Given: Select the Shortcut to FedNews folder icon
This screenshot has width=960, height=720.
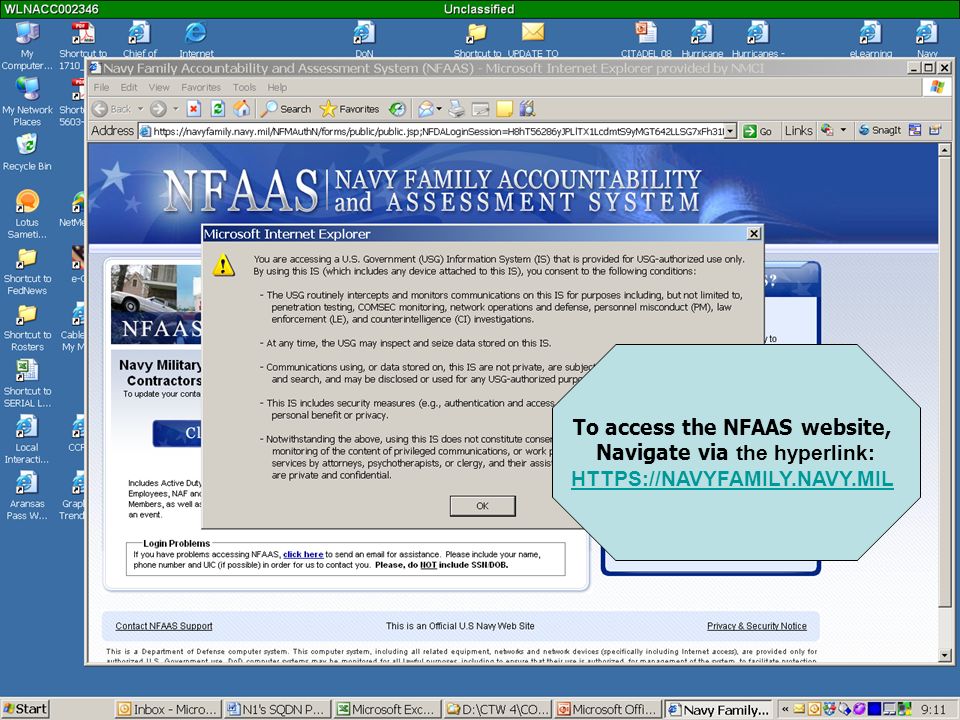Looking at the screenshot, I should click(x=27, y=271).
